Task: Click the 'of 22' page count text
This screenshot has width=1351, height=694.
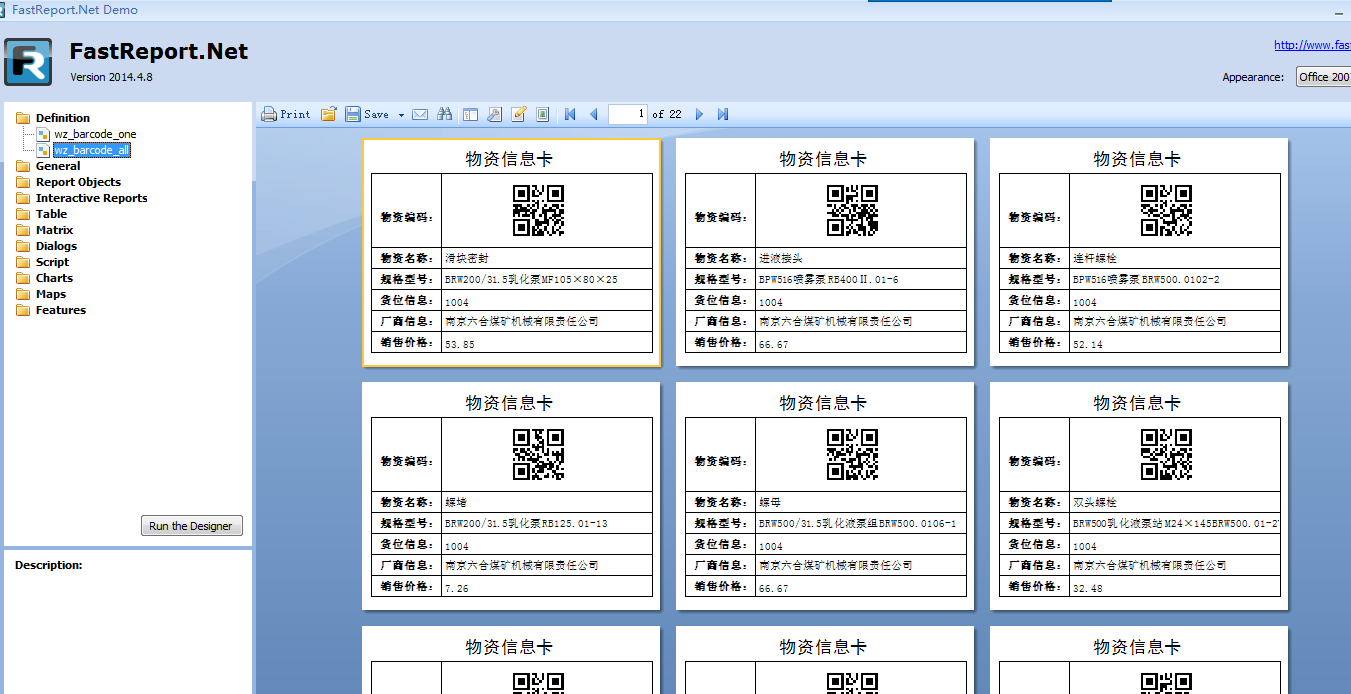Action: click(667, 114)
